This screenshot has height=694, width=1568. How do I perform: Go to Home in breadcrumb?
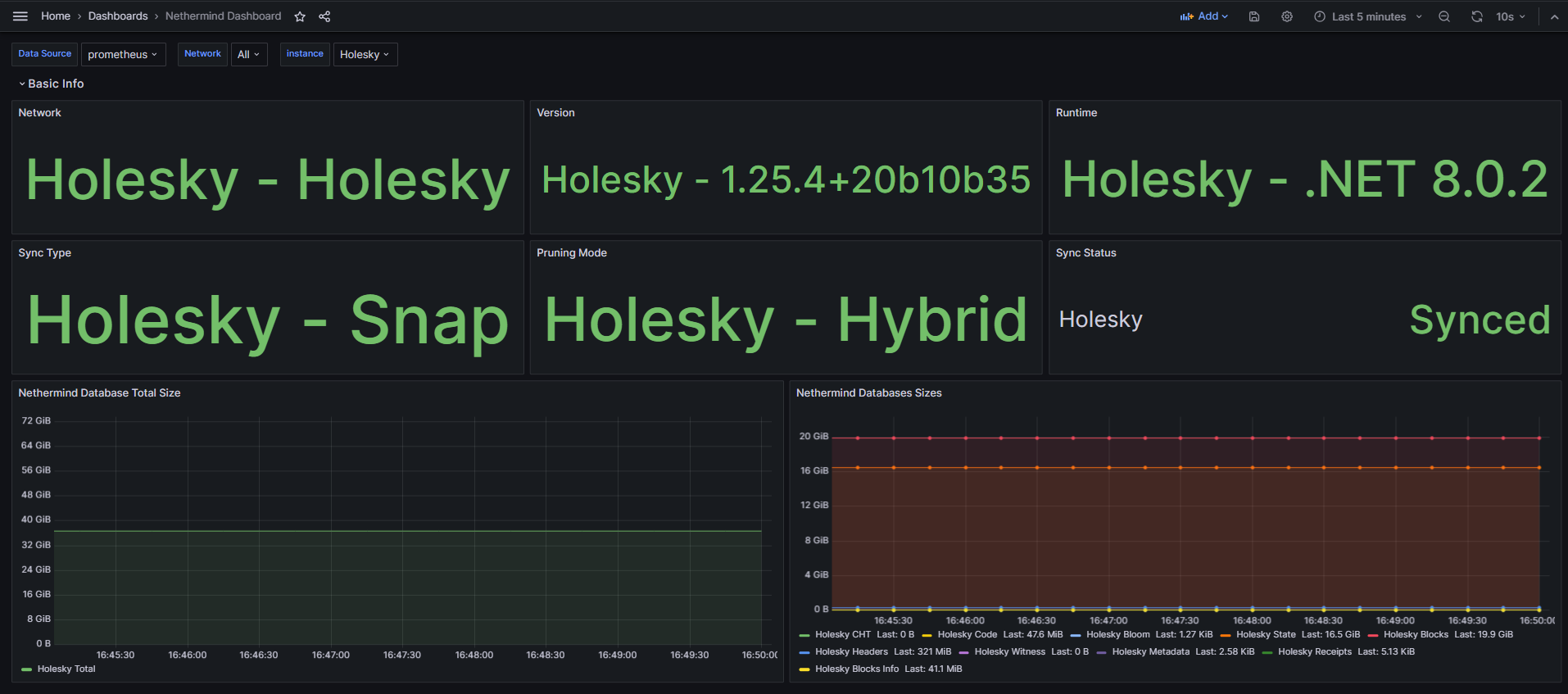click(56, 16)
